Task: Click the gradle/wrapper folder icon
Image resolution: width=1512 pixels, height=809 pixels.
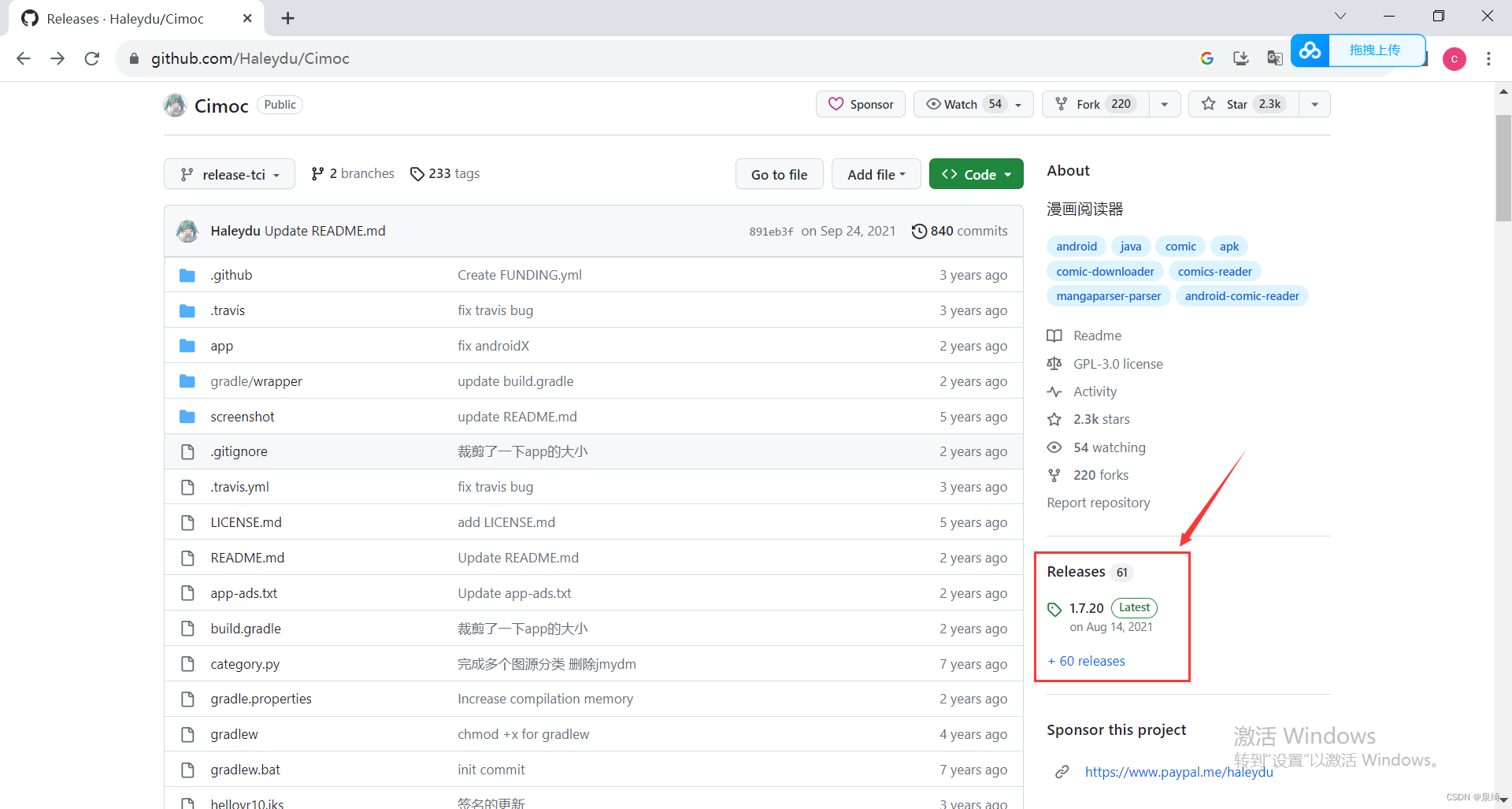Action: pos(187,381)
